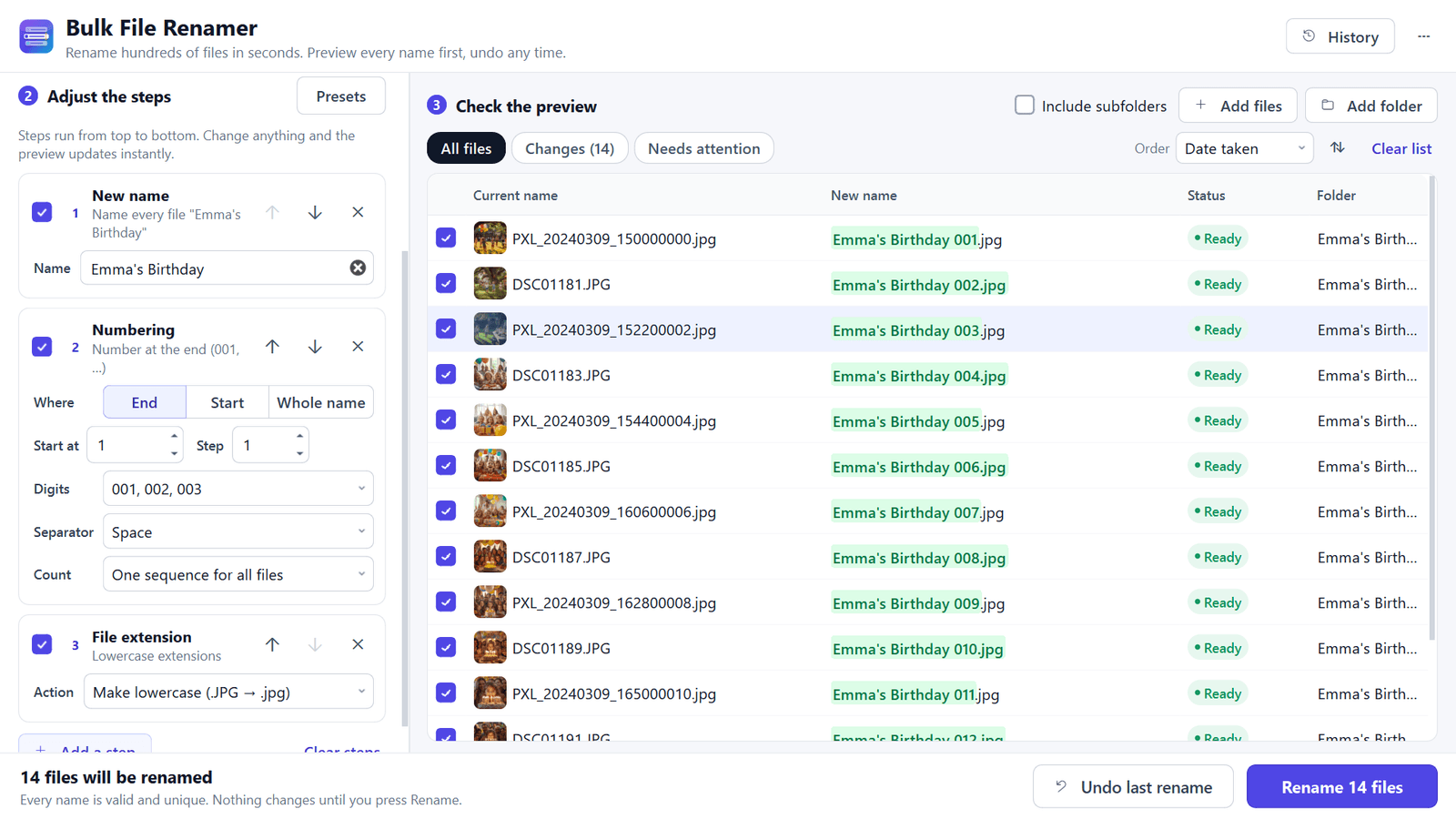Open the file extension Action dropdown
This screenshot has height=819, width=1456.
click(x=228, y=692)
